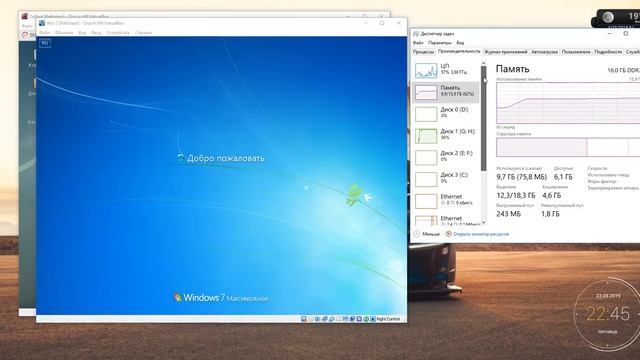
Task: Switch to the Журнал приложений tab
Action: (506, 52)
